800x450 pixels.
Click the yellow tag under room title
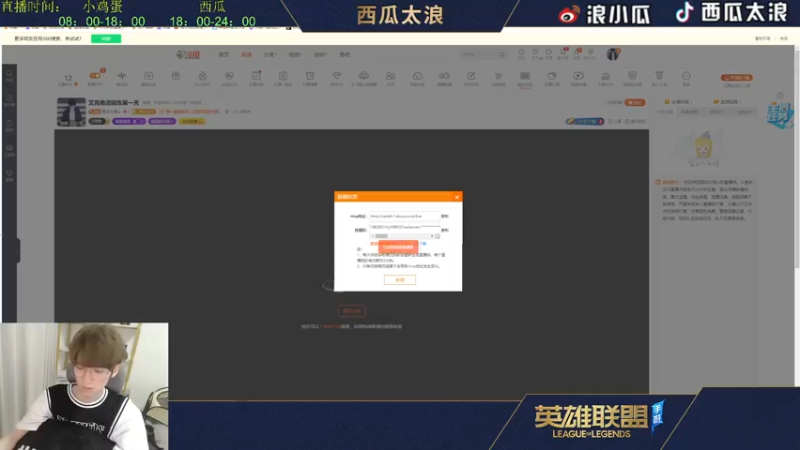(x=192, y=121)
